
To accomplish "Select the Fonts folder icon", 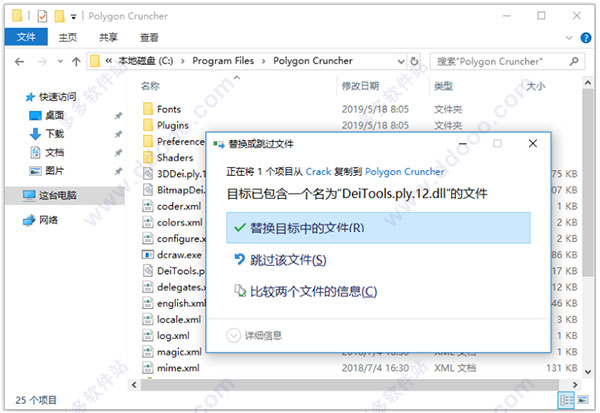I will pyautogui.click(x=148, y=109).
